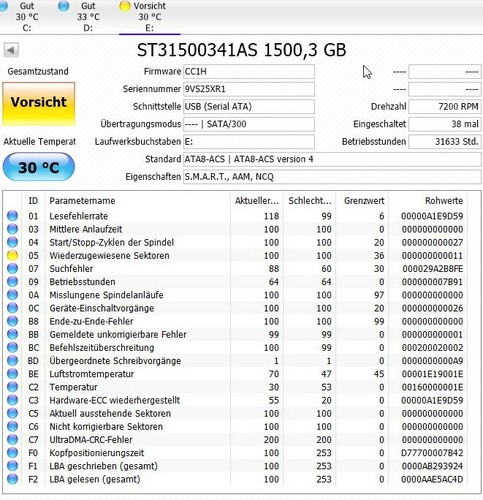This screenshot has height=500, width=483.
Task: Click the blue 30 °C temperature button
Action: pos(39,167)
